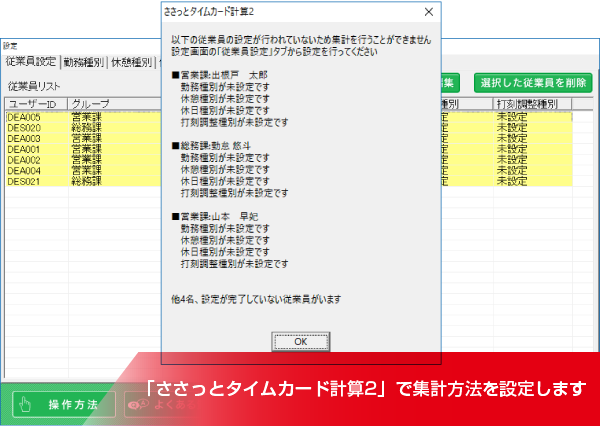The image size is (600, 426).
Task: Click 総務課 group cell in DES020 row
Action: click(x=86, y=128)
